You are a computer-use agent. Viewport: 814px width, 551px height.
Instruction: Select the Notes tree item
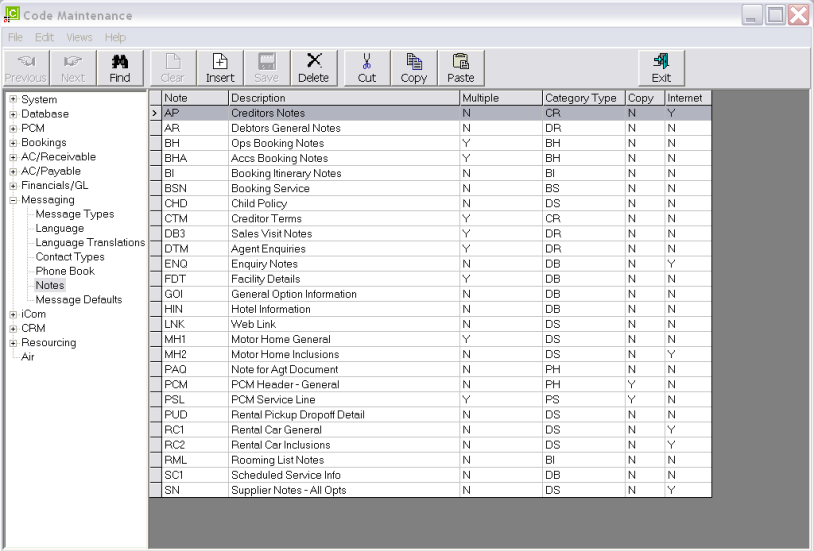click(50, 285)
